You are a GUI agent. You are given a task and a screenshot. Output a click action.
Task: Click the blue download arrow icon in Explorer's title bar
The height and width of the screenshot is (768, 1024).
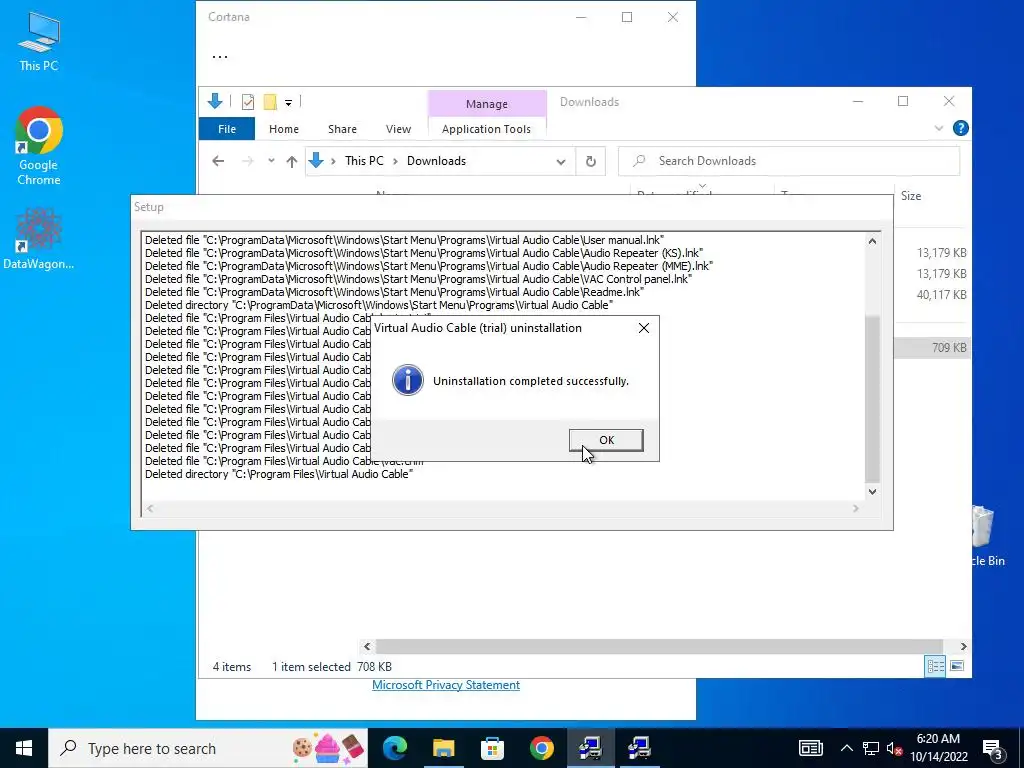click(x=215, y=101)
